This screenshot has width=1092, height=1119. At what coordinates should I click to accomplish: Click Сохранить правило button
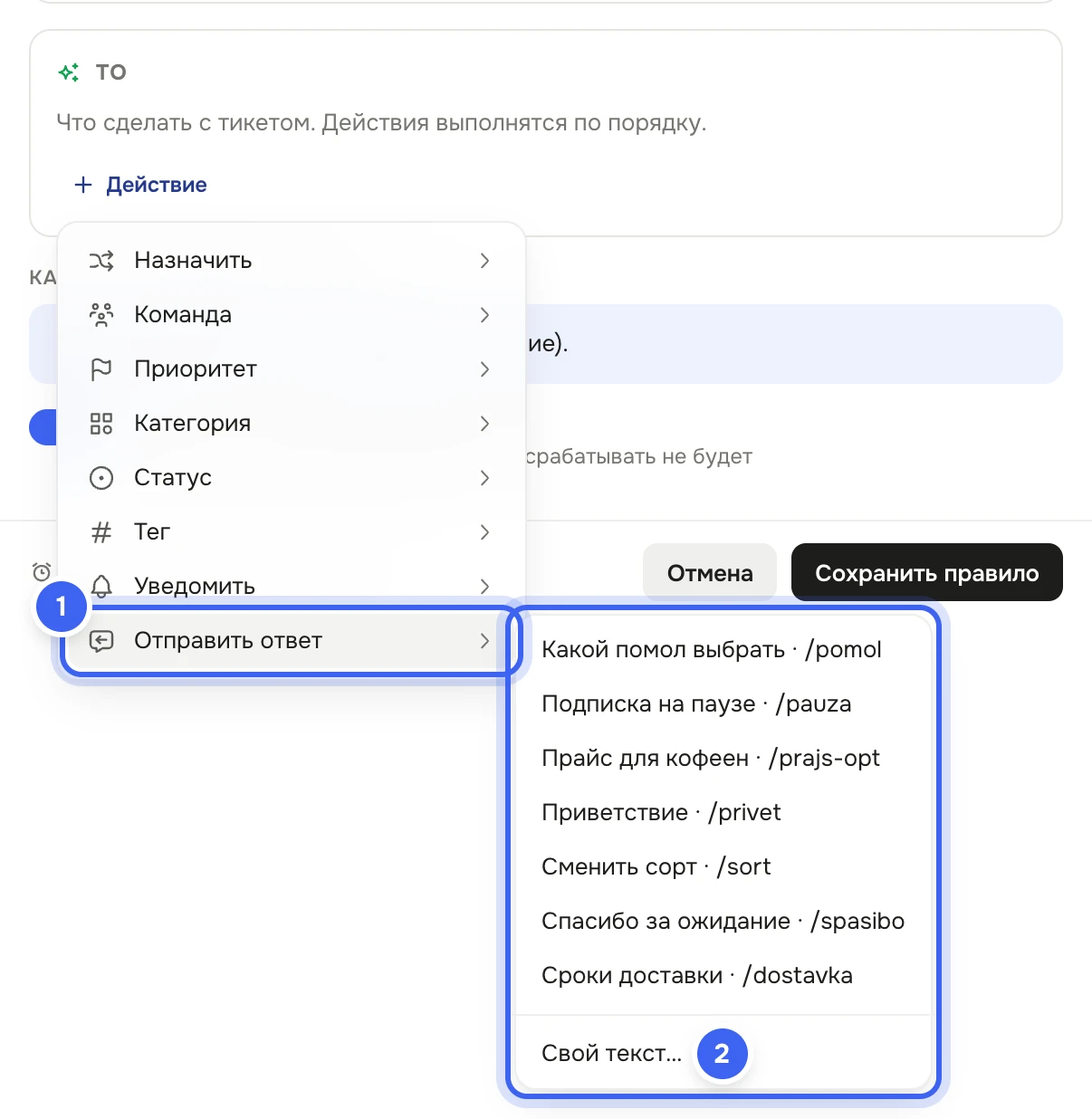click(x=927, y=572)
